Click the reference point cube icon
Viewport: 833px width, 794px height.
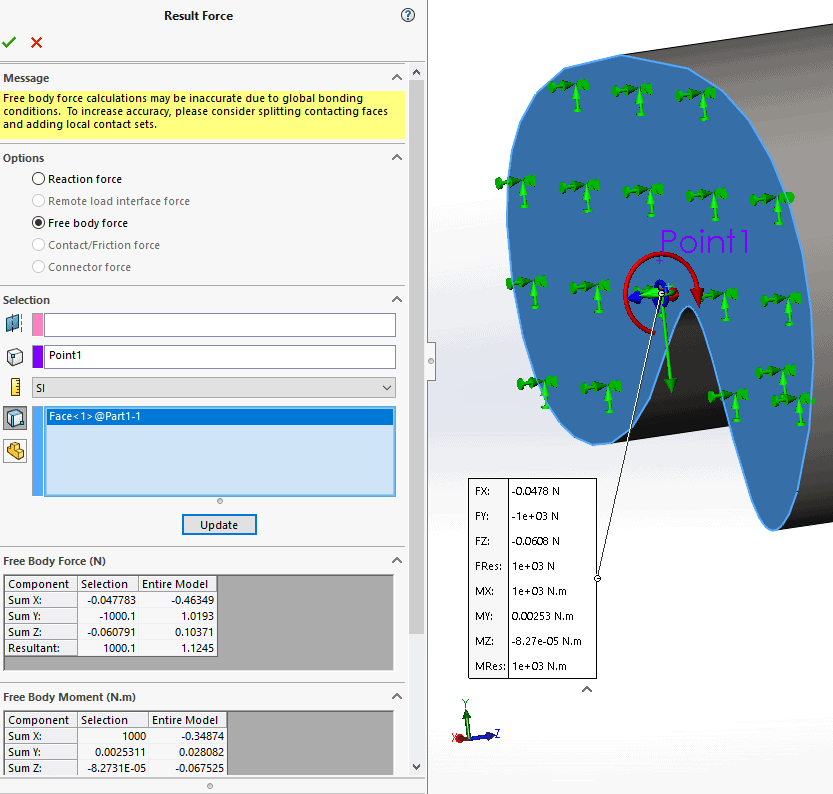pyautogui.click(x=14, y=357)
